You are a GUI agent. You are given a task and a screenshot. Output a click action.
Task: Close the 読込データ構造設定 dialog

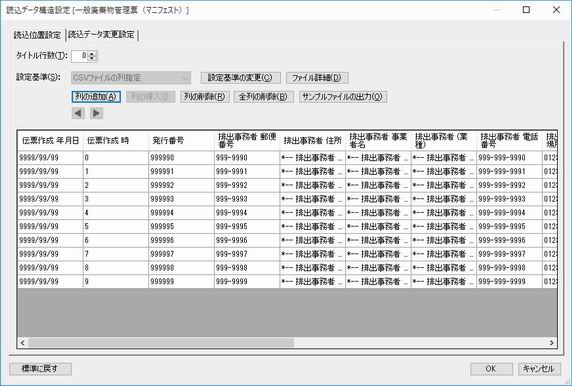click(556, 10)
